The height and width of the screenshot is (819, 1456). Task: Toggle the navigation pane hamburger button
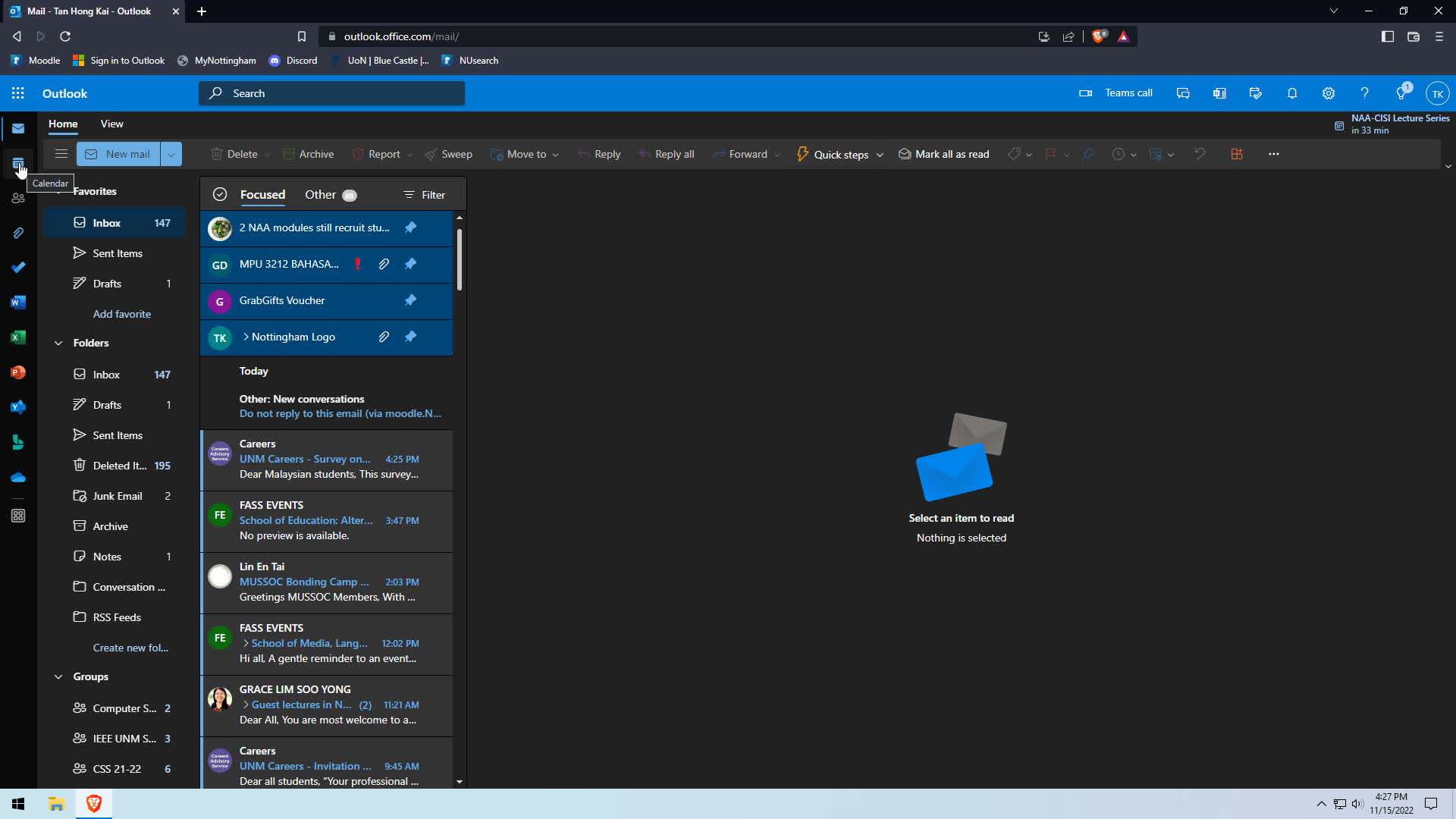point(61,154)
